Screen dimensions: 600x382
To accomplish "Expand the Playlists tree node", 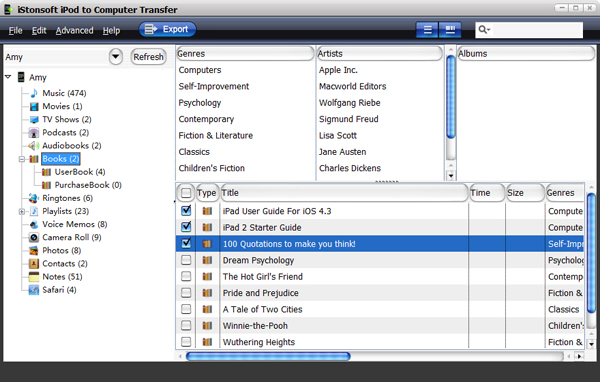I will 22,211.
